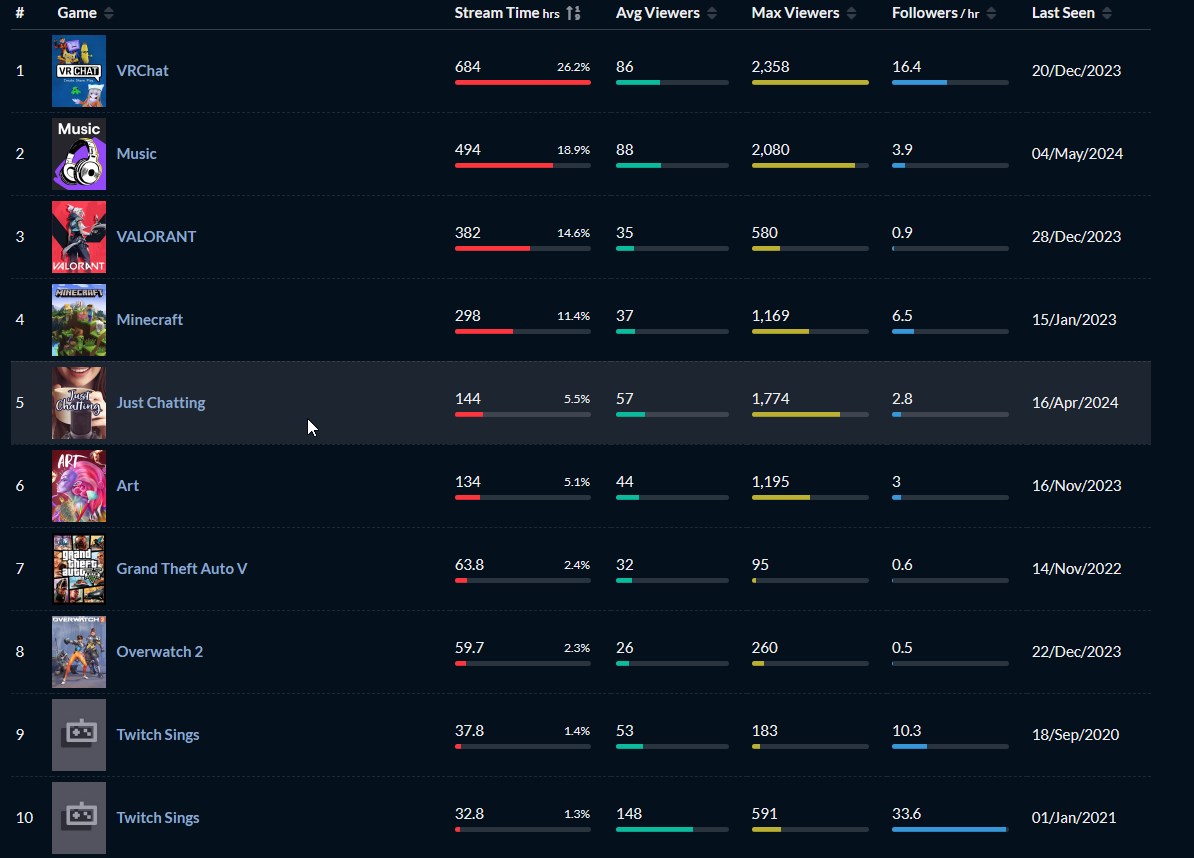Select GTA V stream time 63.8

(x=469, y=565)
